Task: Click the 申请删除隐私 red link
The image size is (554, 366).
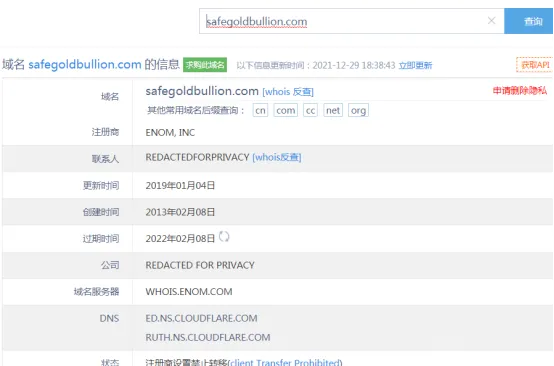Action: [520, 91]
